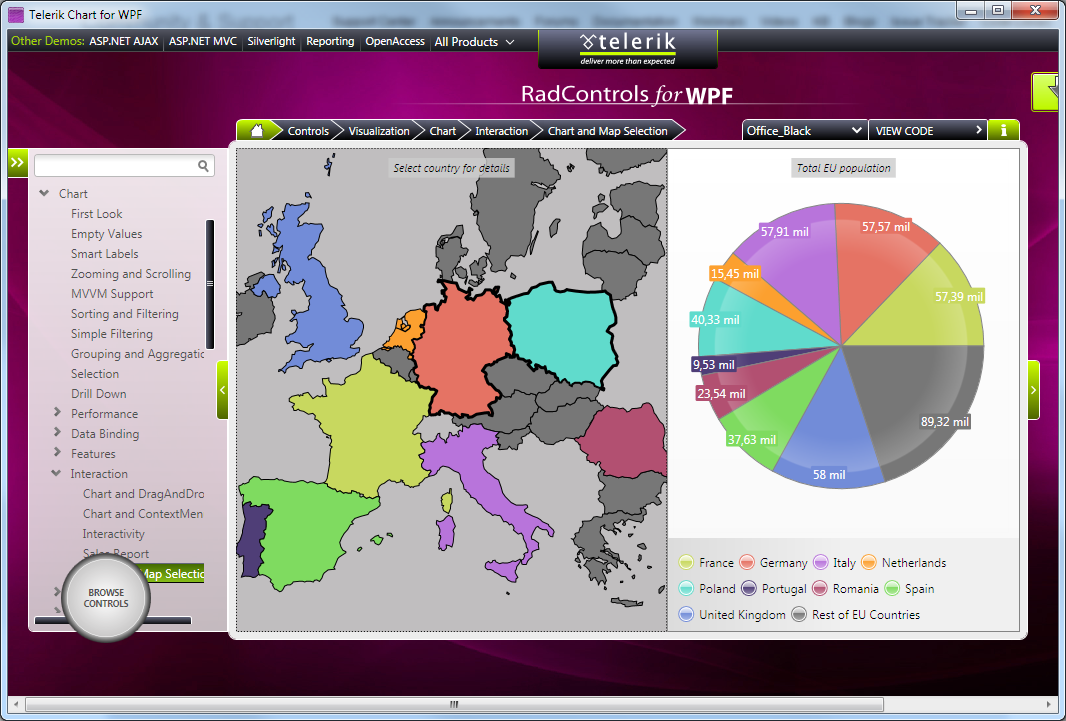Open Interactivity example
This screenshot has height=721, width=1066.
114,533
